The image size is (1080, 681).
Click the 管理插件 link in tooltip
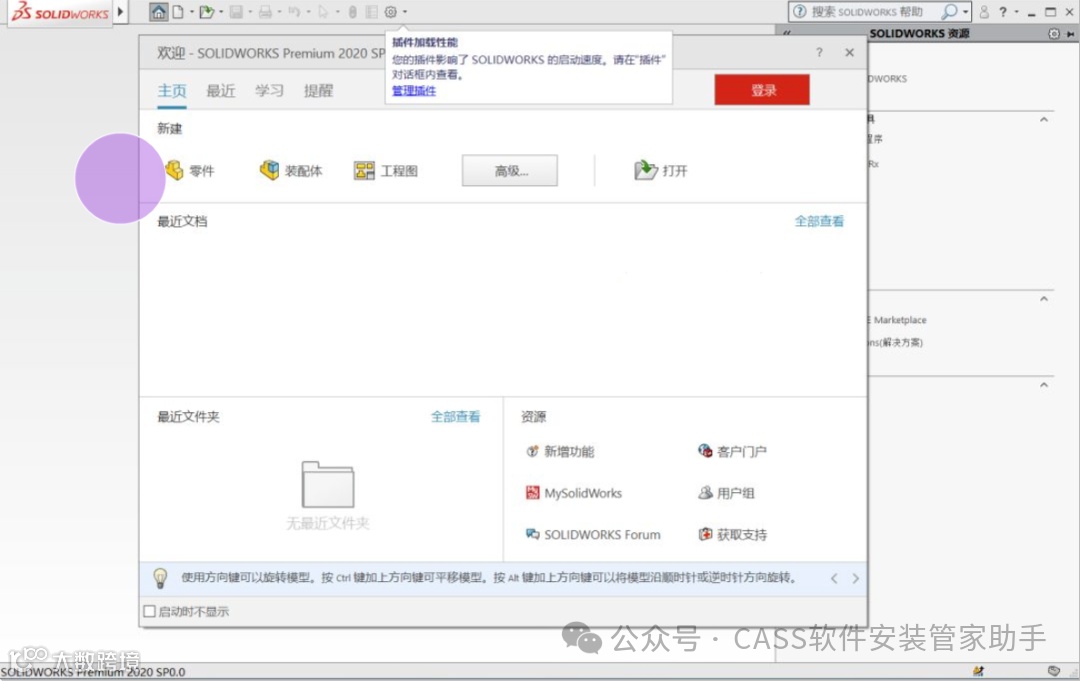tap(414, 91)
